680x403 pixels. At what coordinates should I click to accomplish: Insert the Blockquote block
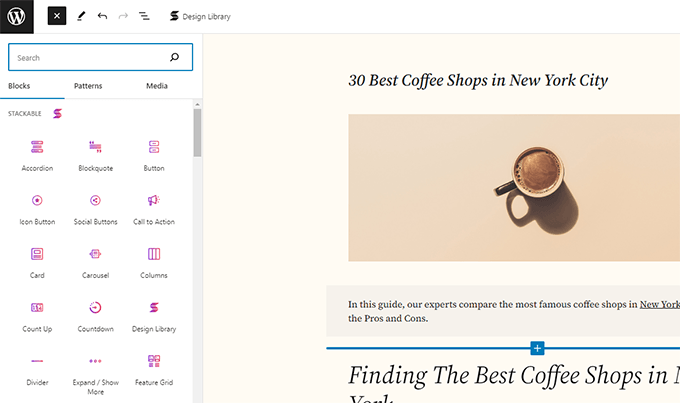[95, 154]
